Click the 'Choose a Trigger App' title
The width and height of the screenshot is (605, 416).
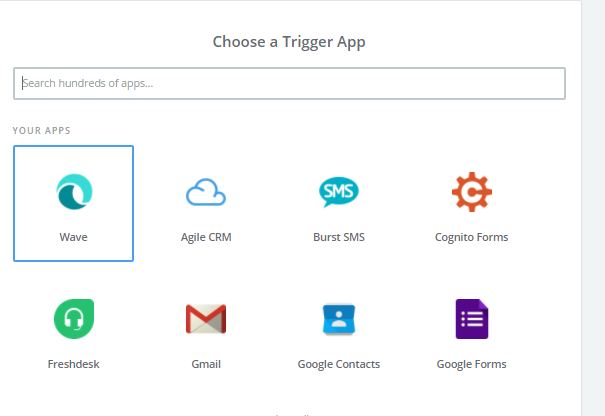(289, 42)
